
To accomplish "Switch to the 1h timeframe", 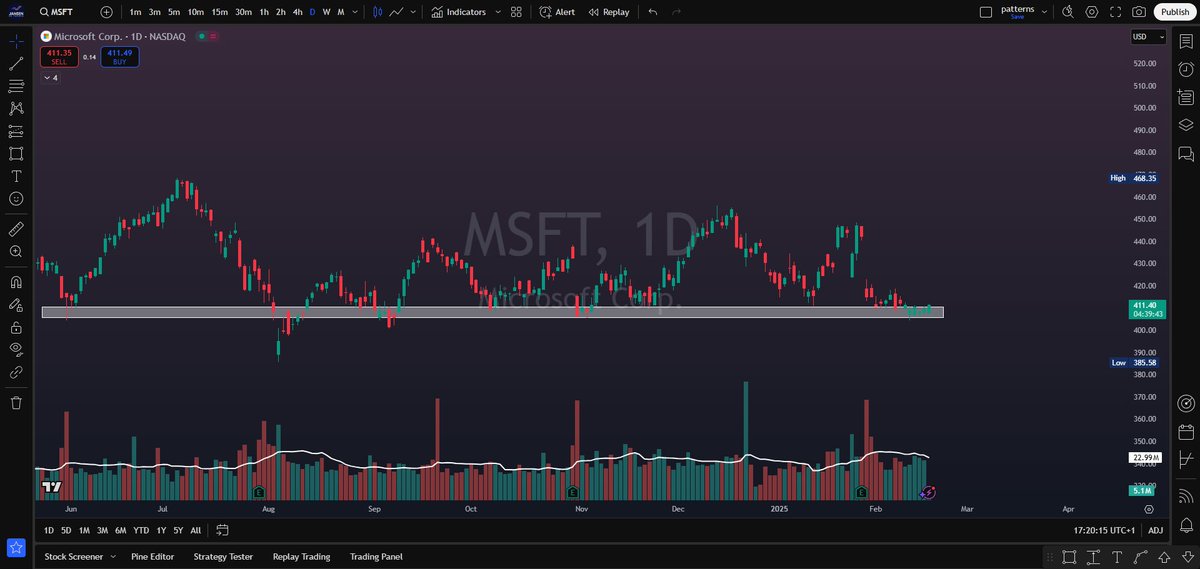I will (x=264, y=12).
